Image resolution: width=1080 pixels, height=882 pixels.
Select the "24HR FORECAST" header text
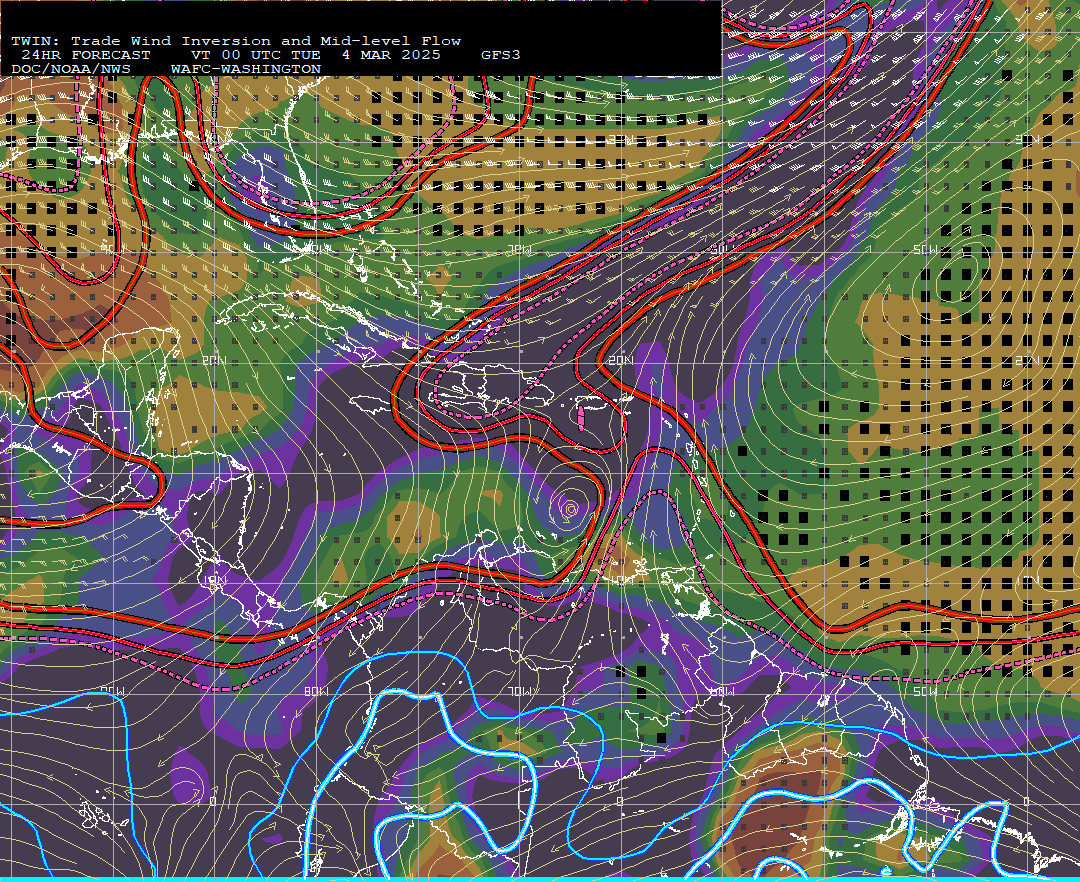click(85, 55)
